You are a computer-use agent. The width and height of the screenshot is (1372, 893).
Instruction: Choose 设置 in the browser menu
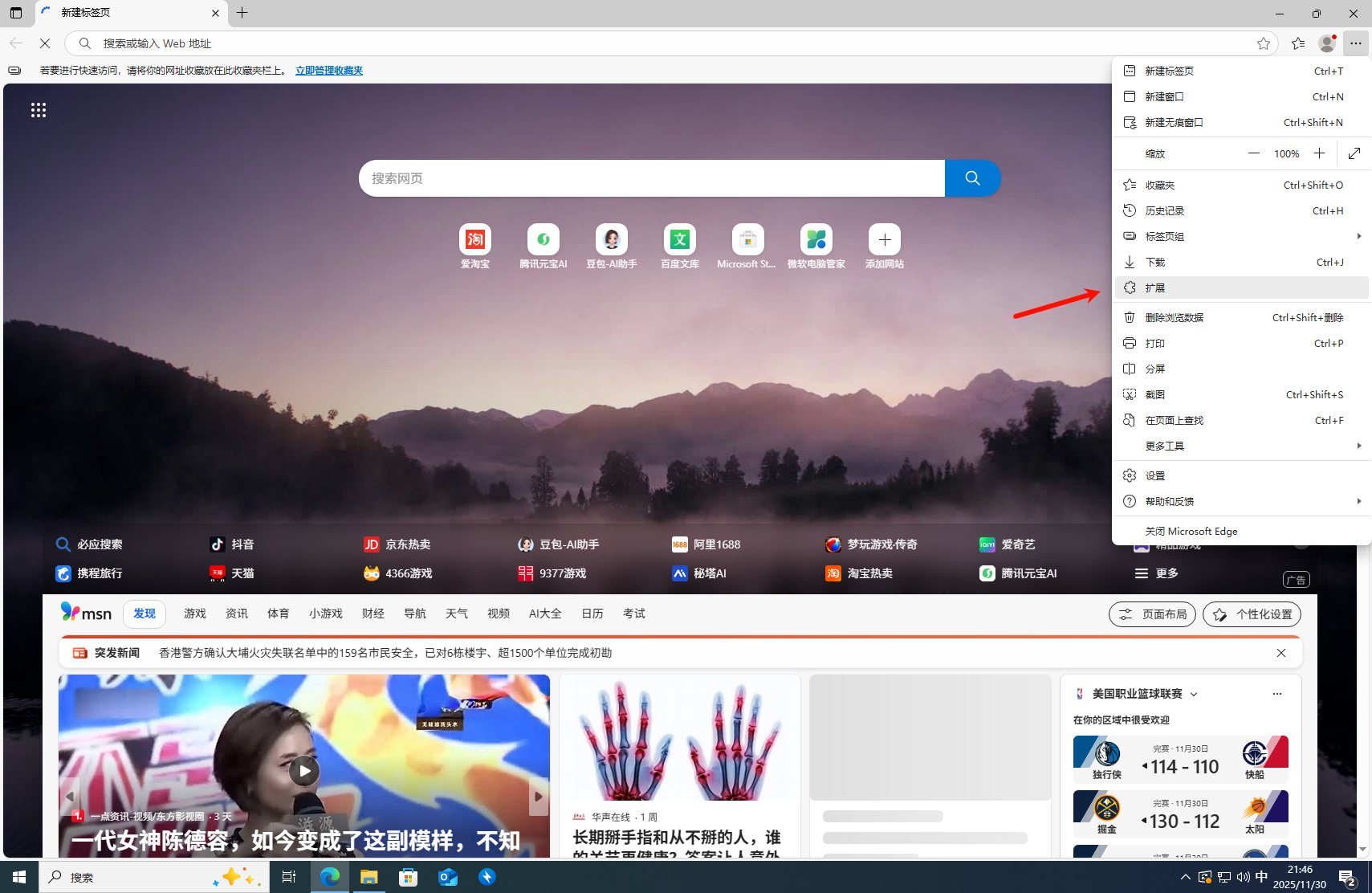[1155, 475]
